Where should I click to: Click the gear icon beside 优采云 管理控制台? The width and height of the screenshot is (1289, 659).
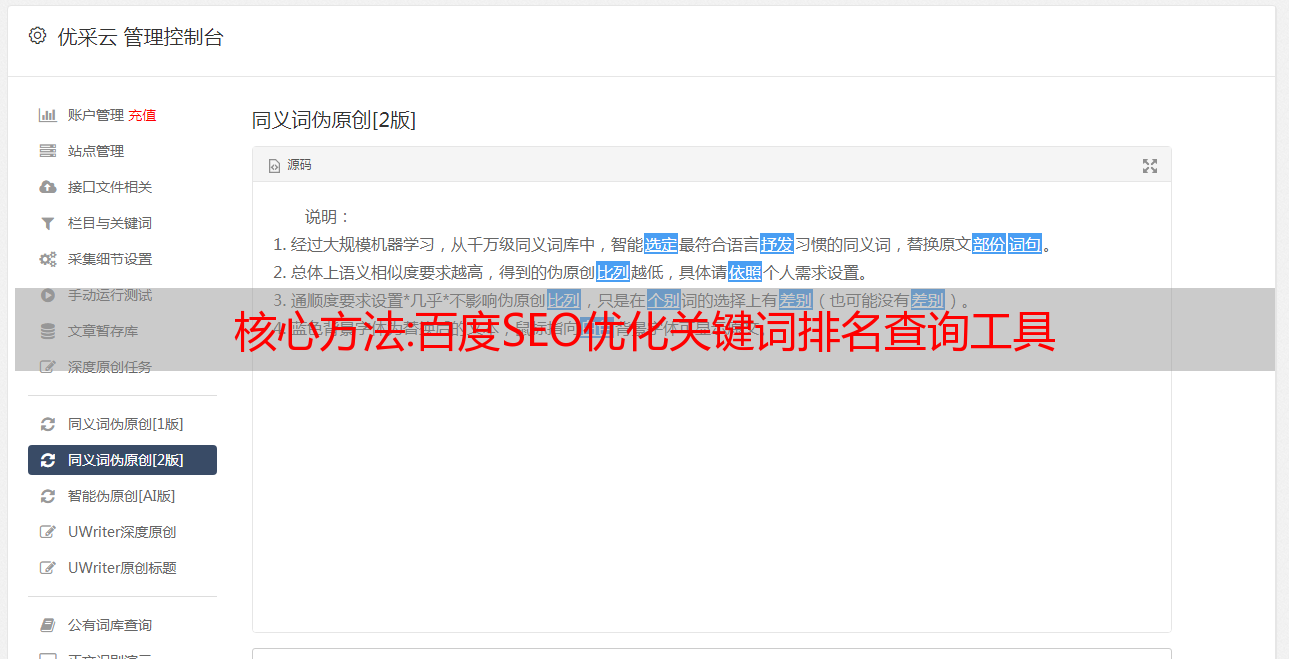(37, 36)
